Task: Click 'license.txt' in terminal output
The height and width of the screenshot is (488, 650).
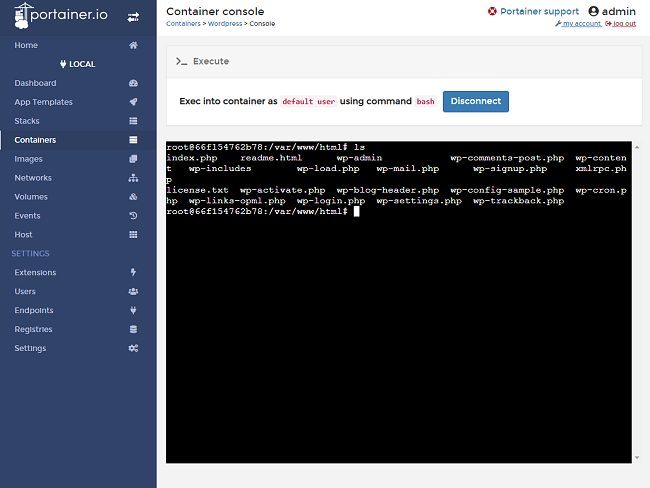Action: (x=197, y=190)
